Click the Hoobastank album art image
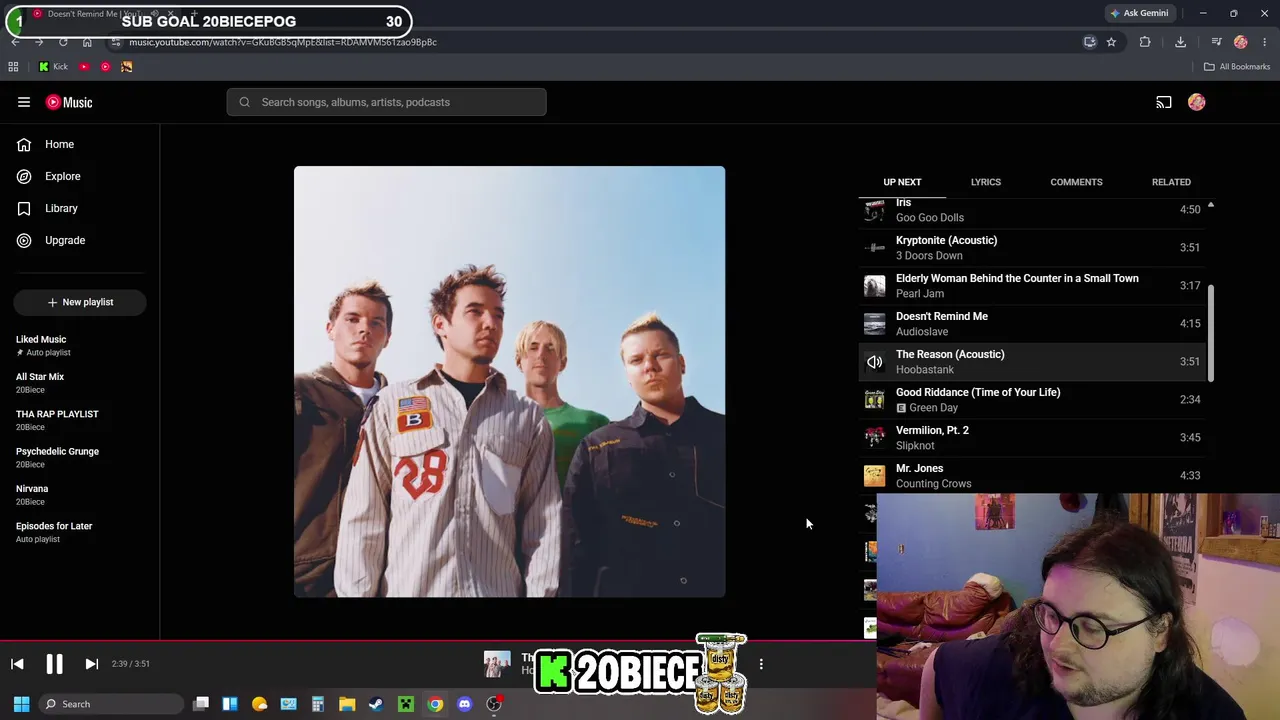 [509, 382]
